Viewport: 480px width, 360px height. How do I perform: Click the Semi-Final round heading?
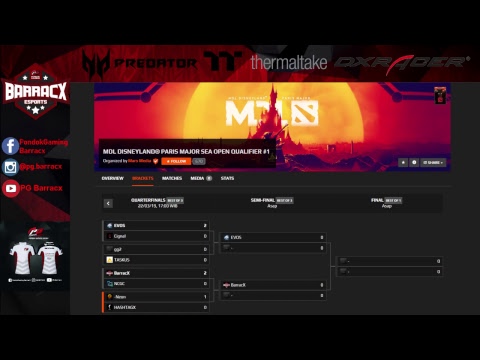pos(263,200)
